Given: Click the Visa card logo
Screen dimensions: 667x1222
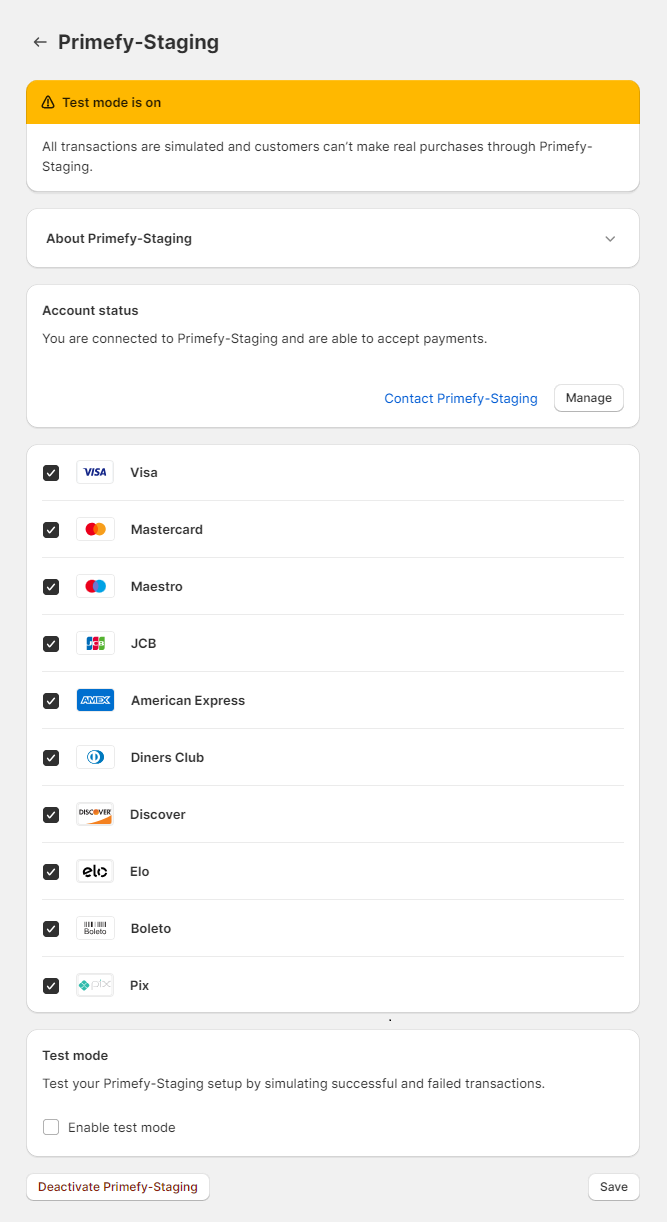Looking at the screenshot, I should 95,472.
